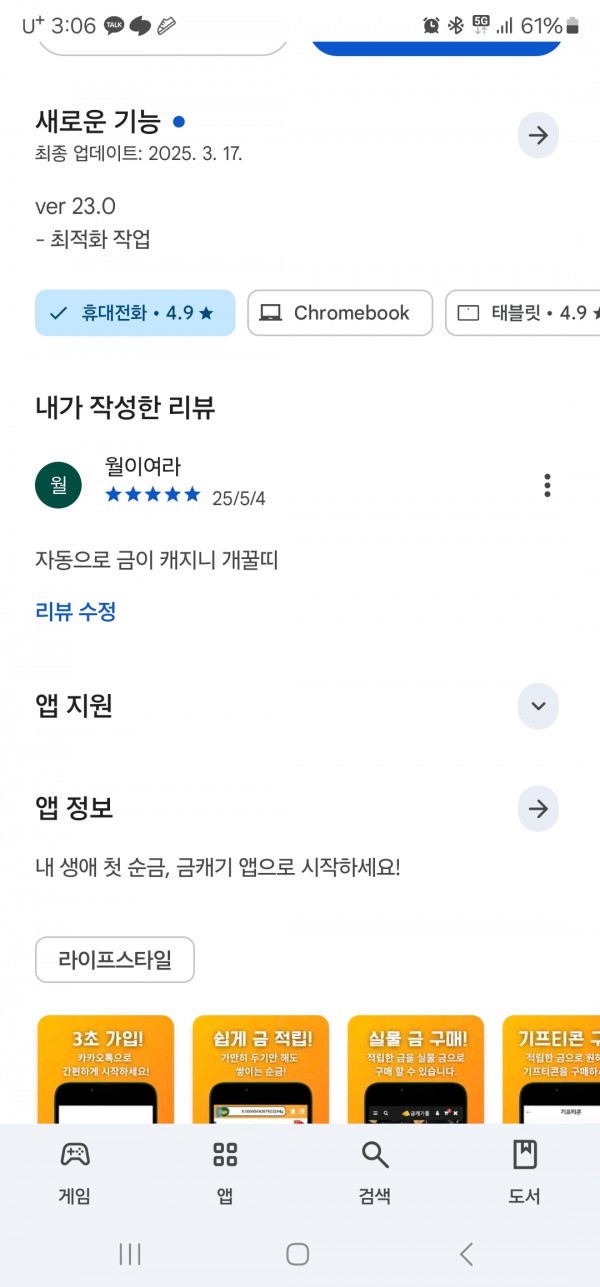Viewport: 600px width, 1287px height.
Task: Open the 3초 가입 screenshot thumbnail
Action: pyautogui.click(x=105, y=1070)
